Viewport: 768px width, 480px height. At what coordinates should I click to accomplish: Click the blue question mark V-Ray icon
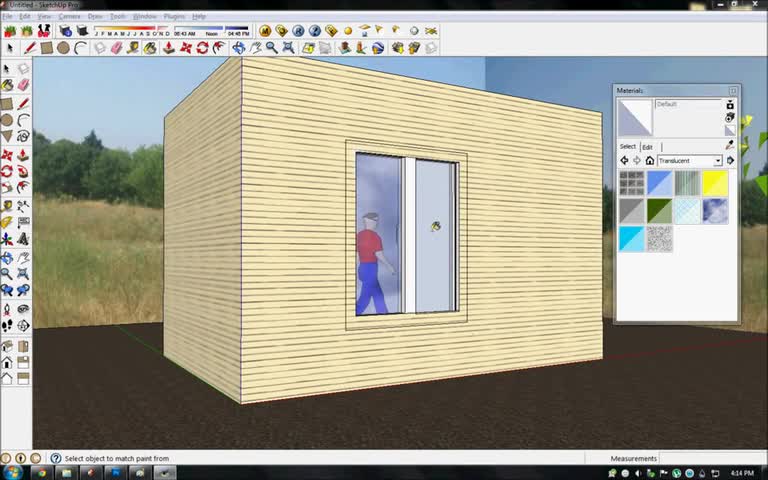click(x=315, y=31)
